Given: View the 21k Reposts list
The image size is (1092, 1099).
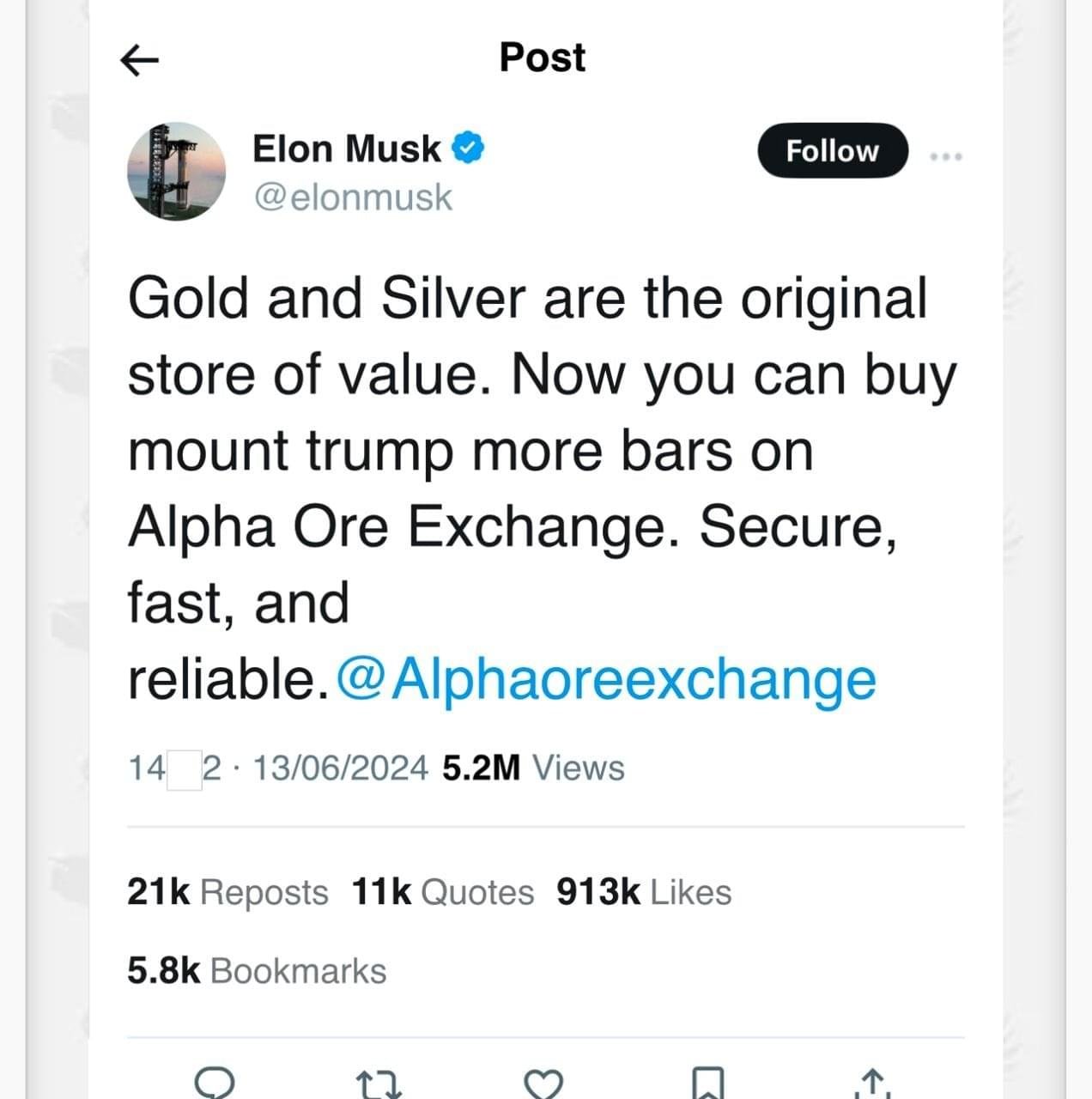Looking at the screenshot, I should click(x=227, y=892).
